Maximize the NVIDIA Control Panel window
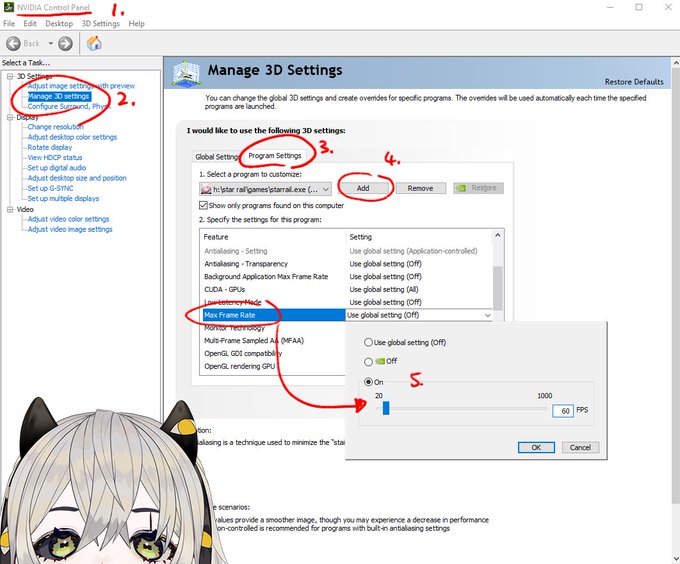The width and height of the screenshot is (680, 564). [x=639, y=7]
